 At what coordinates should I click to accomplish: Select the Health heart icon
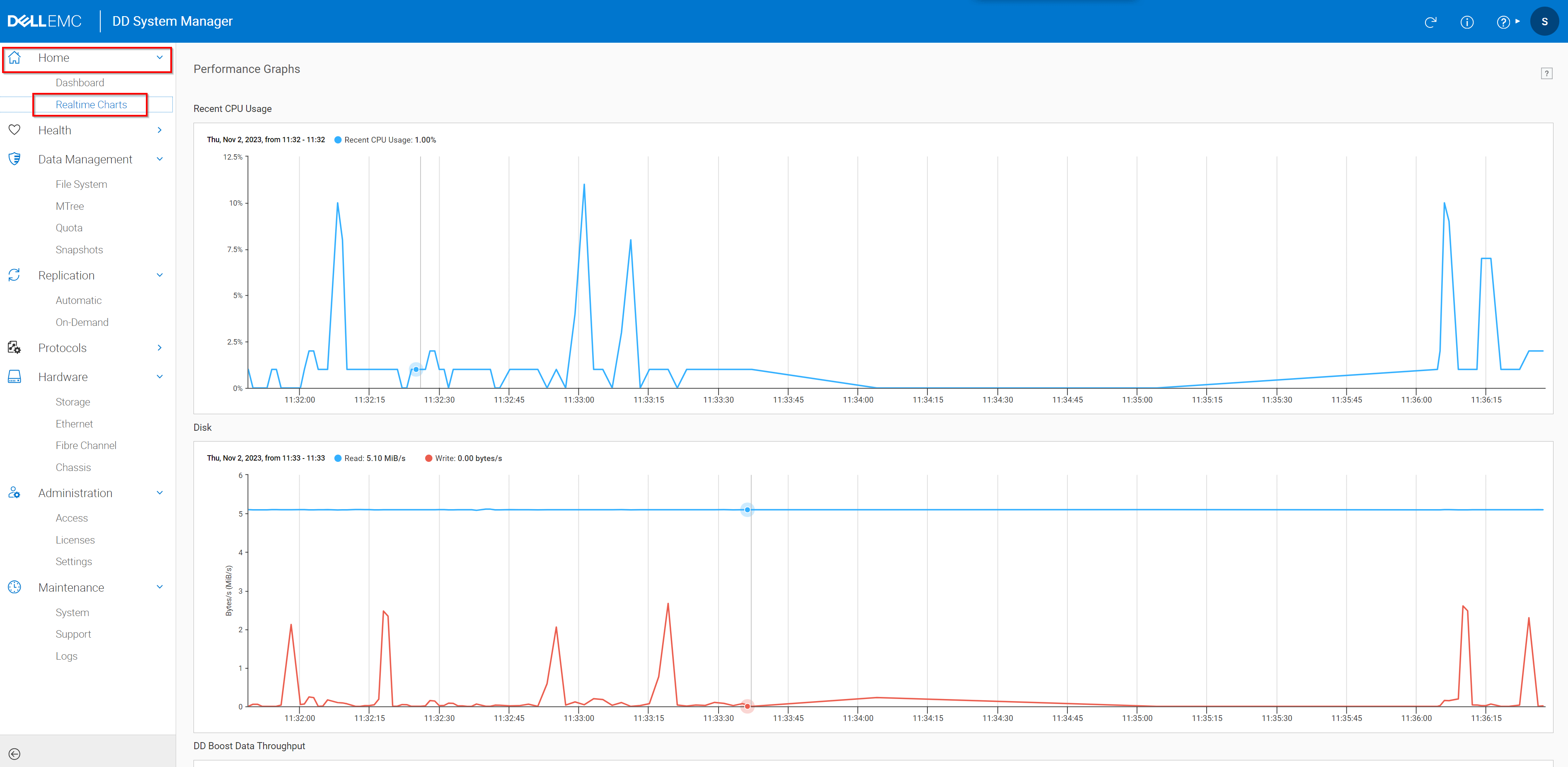15,130
